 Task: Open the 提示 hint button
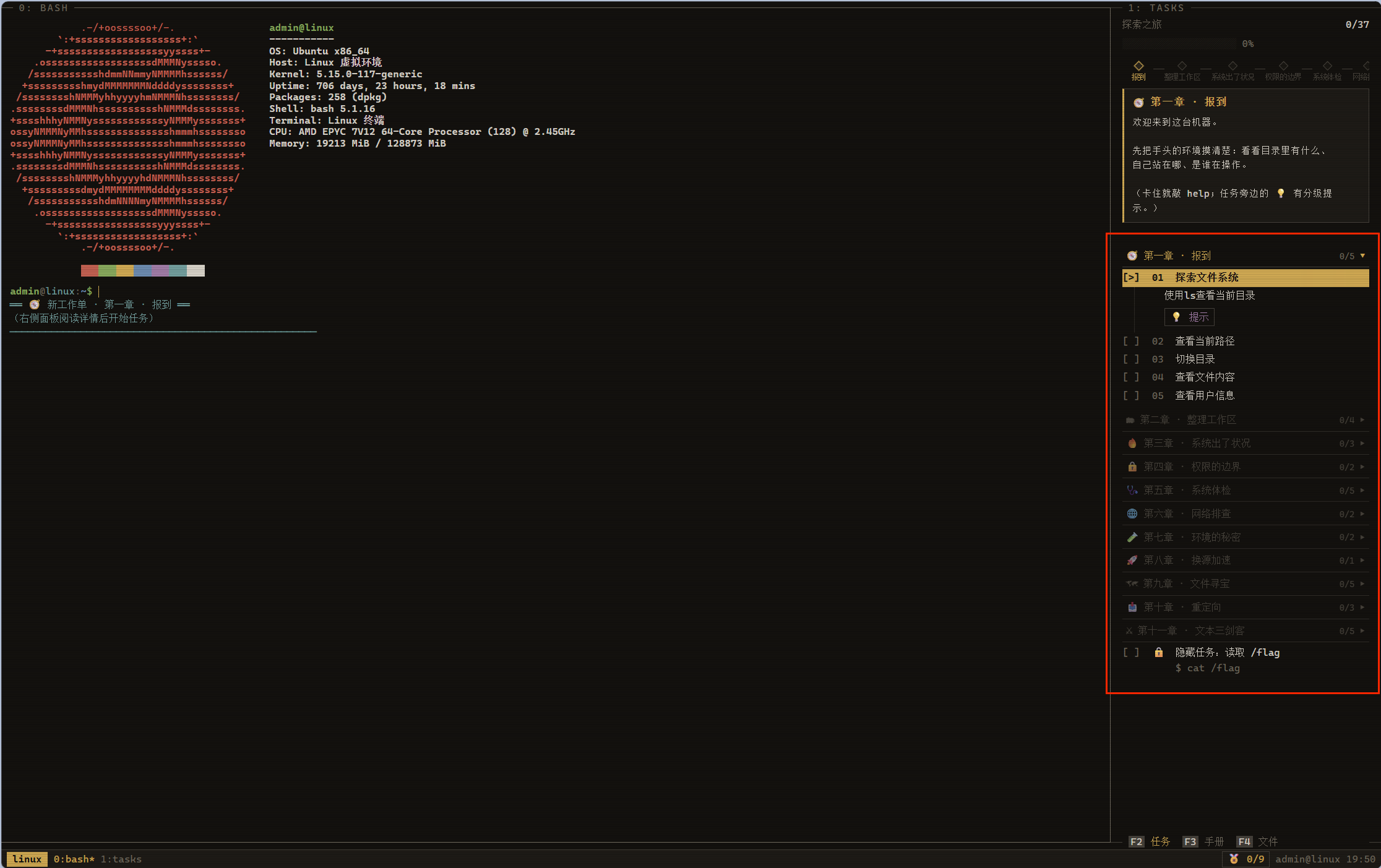[x=1189, y=317]
